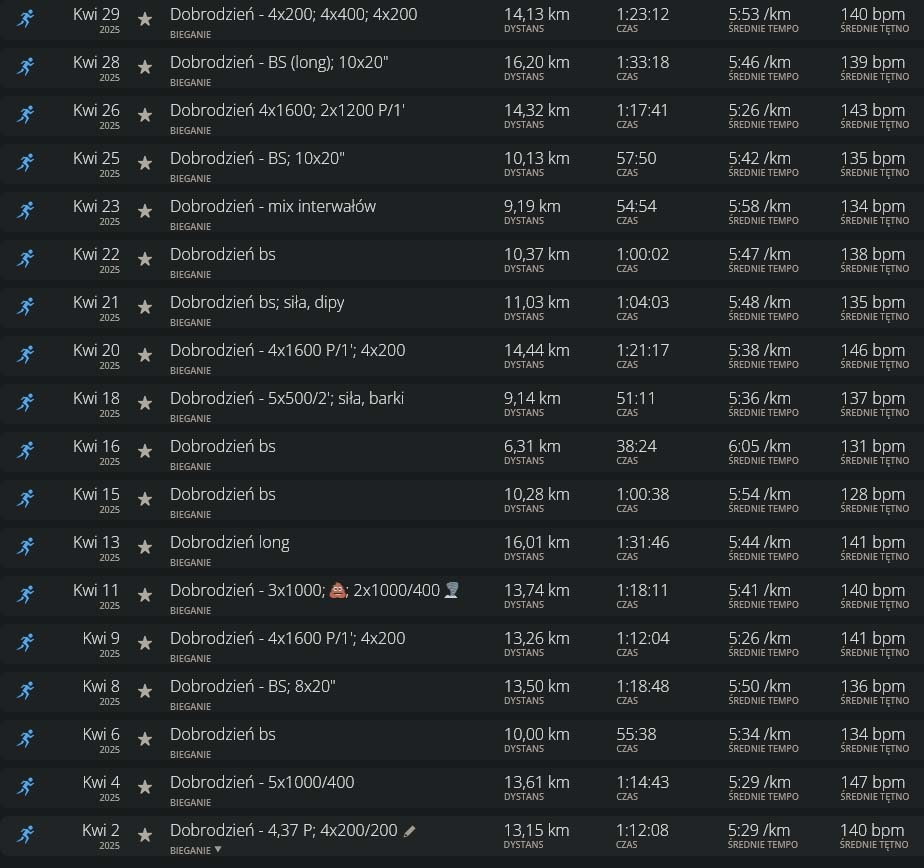The height and width of the screenshot is (868, 924).
Task: Click the running icon for Kwi 9 activity
Action: click(x=26, y=643)
